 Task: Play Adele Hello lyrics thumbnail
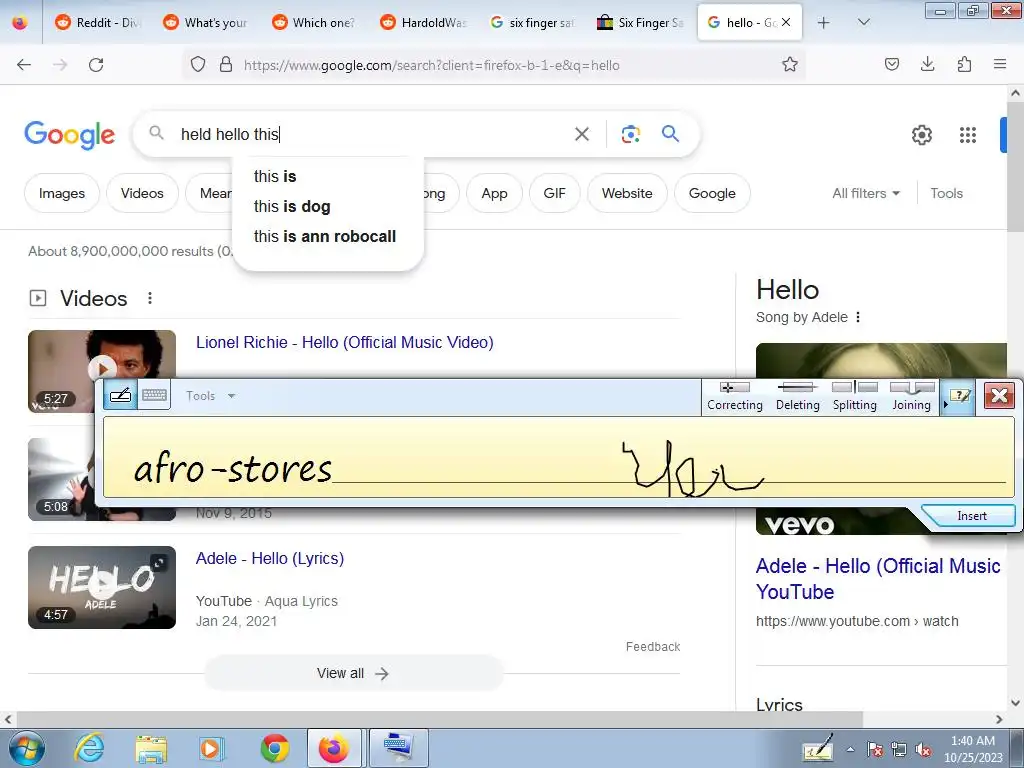(102, 587)
